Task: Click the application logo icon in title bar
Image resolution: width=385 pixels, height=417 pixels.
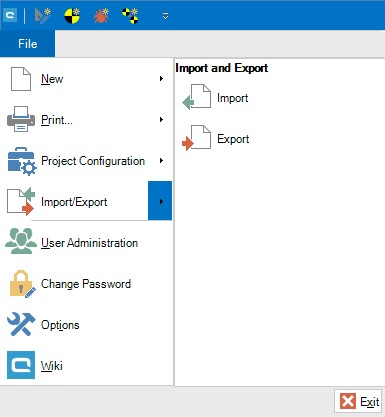Action: 10,15
